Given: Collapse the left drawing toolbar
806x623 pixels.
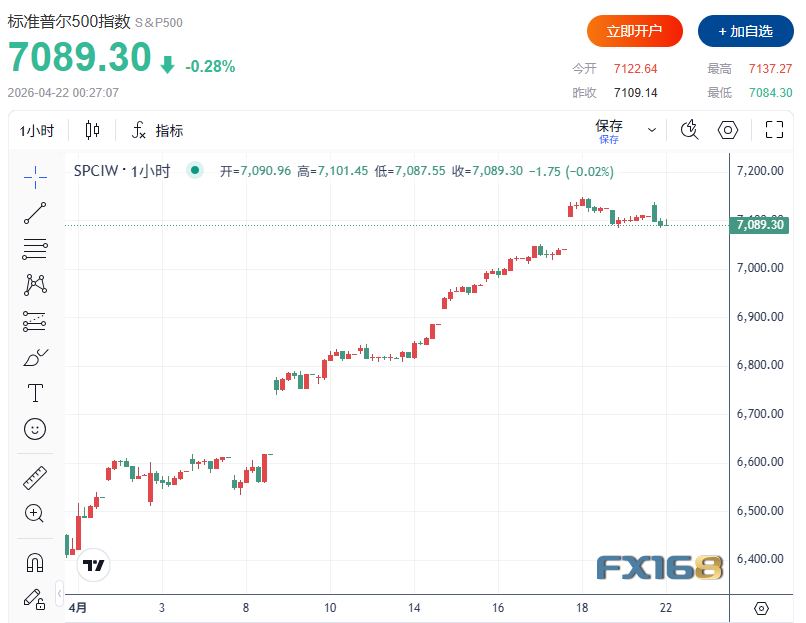Looking at the screenshot, I should [x=60, y=589].
